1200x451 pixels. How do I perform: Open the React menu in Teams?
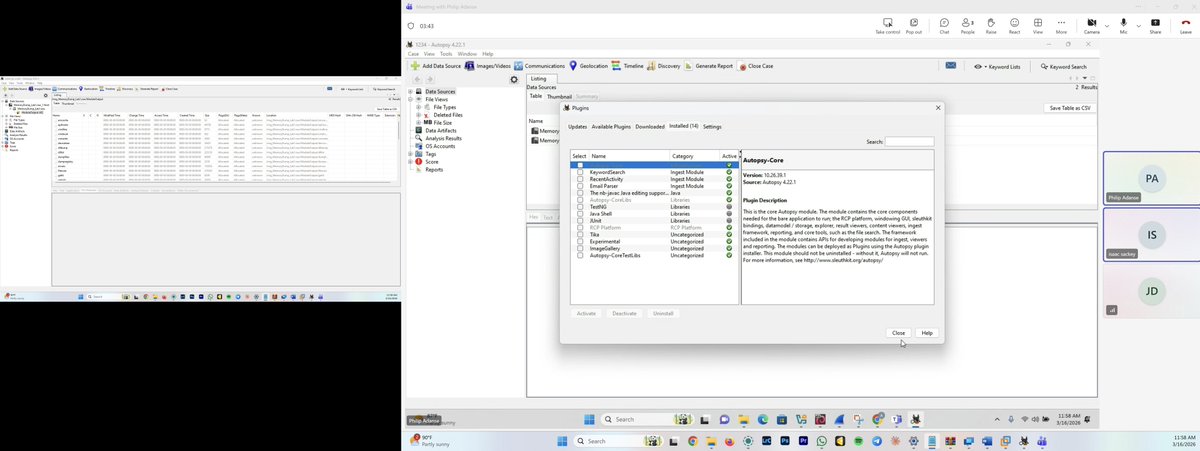[x=1014, y=25]
